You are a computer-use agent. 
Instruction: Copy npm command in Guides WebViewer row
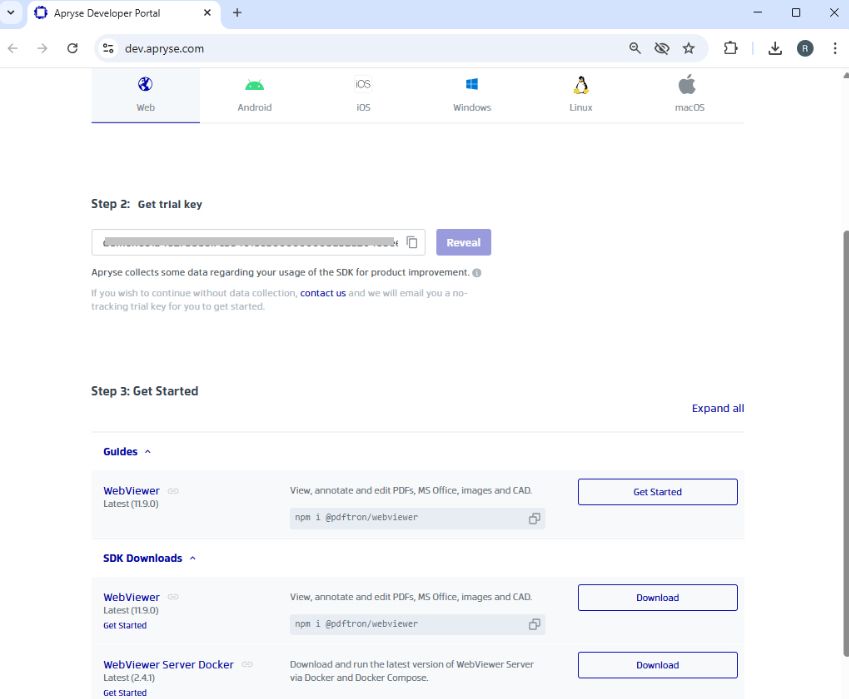coord(534,518)
